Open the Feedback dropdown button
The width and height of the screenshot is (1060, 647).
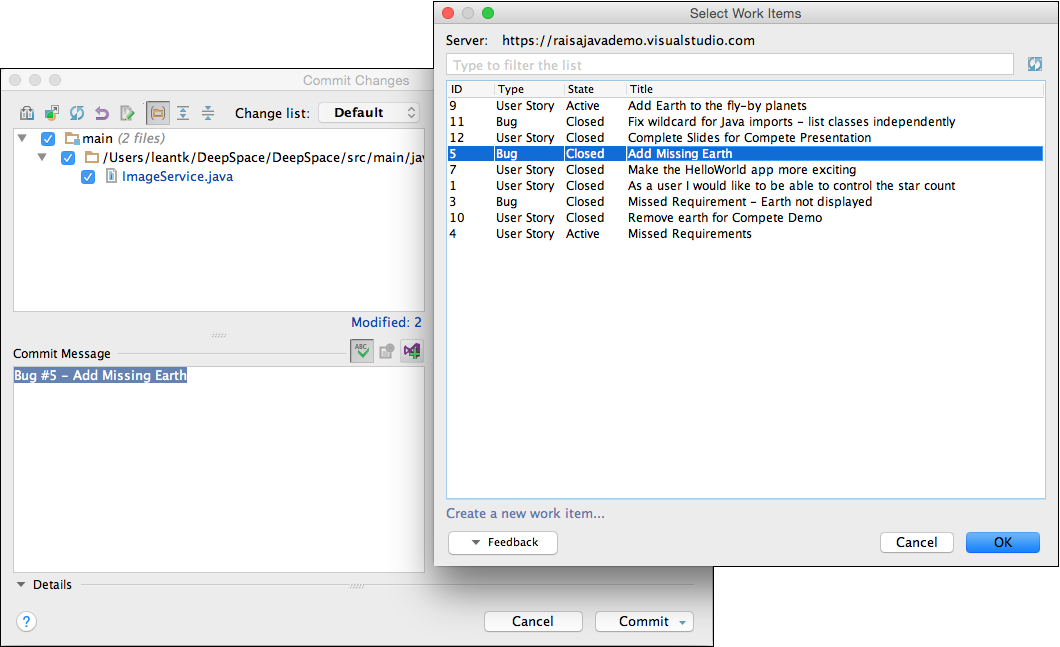503,542
